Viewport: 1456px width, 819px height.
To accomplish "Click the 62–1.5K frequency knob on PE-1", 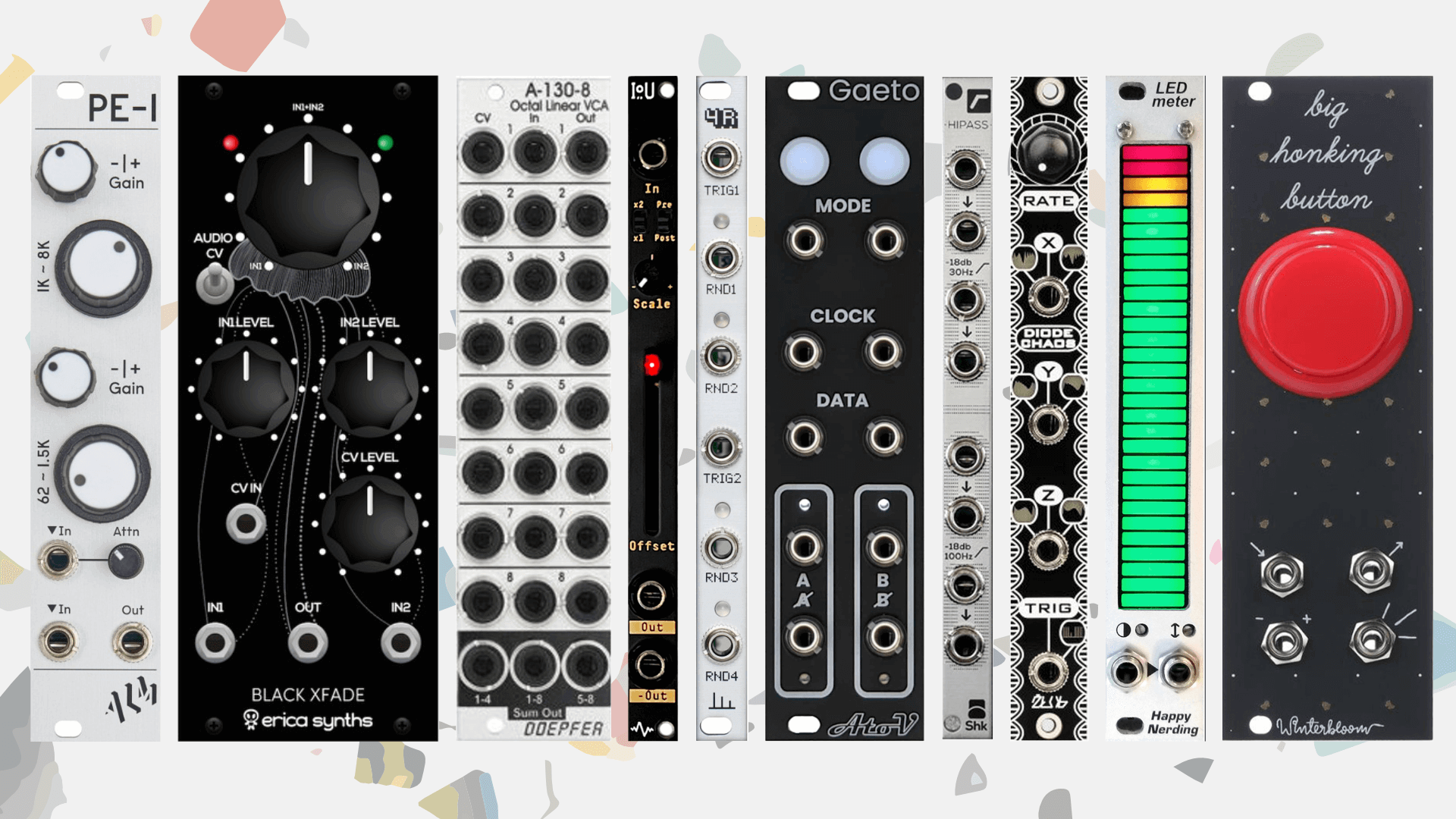I will (102, 474).
